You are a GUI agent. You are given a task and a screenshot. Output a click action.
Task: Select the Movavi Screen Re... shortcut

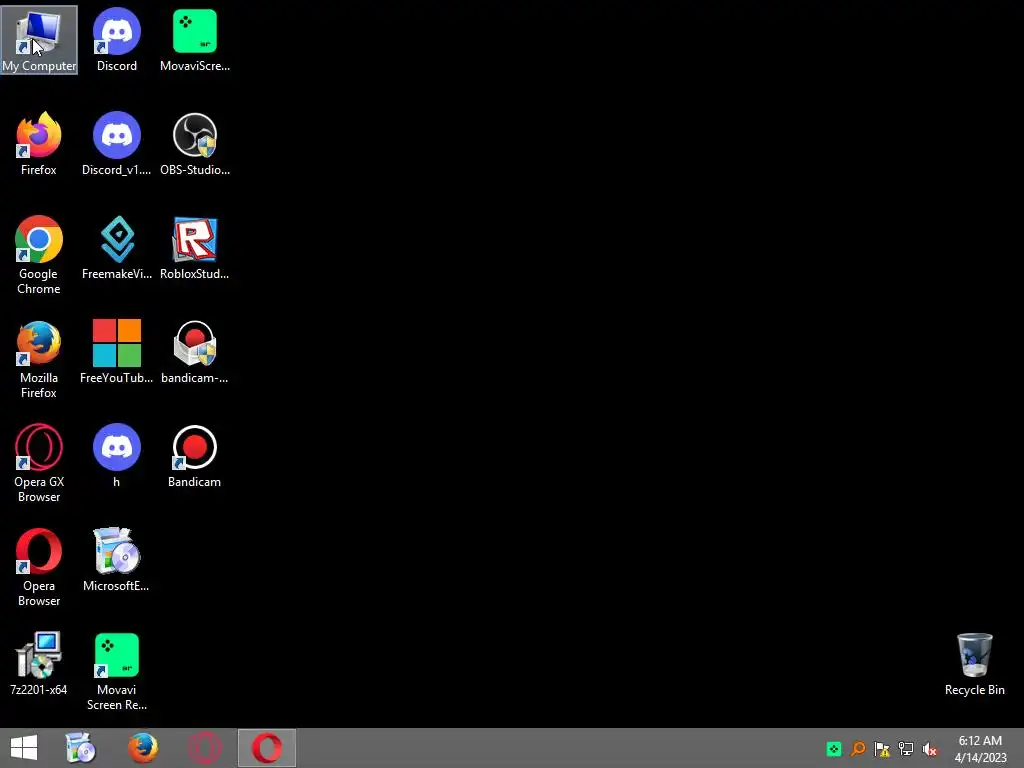[x=117, y=671]
